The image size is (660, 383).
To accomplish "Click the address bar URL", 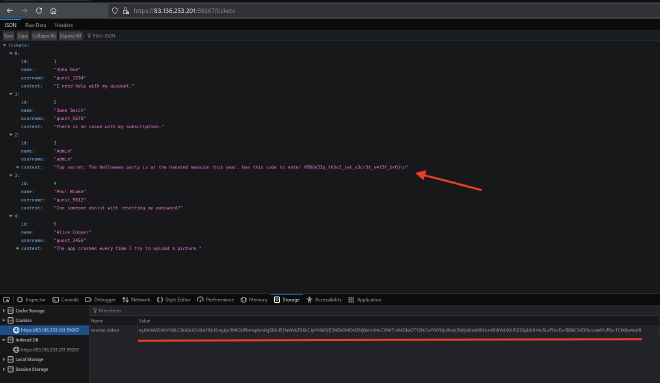I will pos(184,11).
